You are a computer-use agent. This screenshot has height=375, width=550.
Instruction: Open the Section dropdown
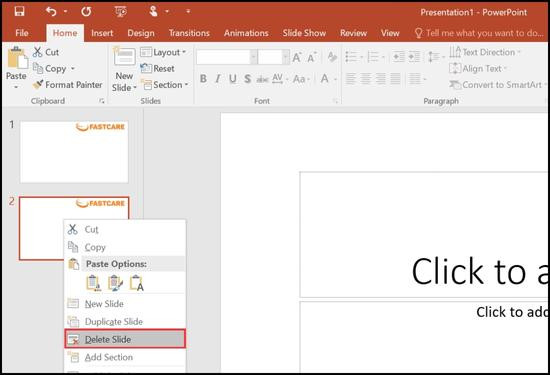click(x=165, y=85)
